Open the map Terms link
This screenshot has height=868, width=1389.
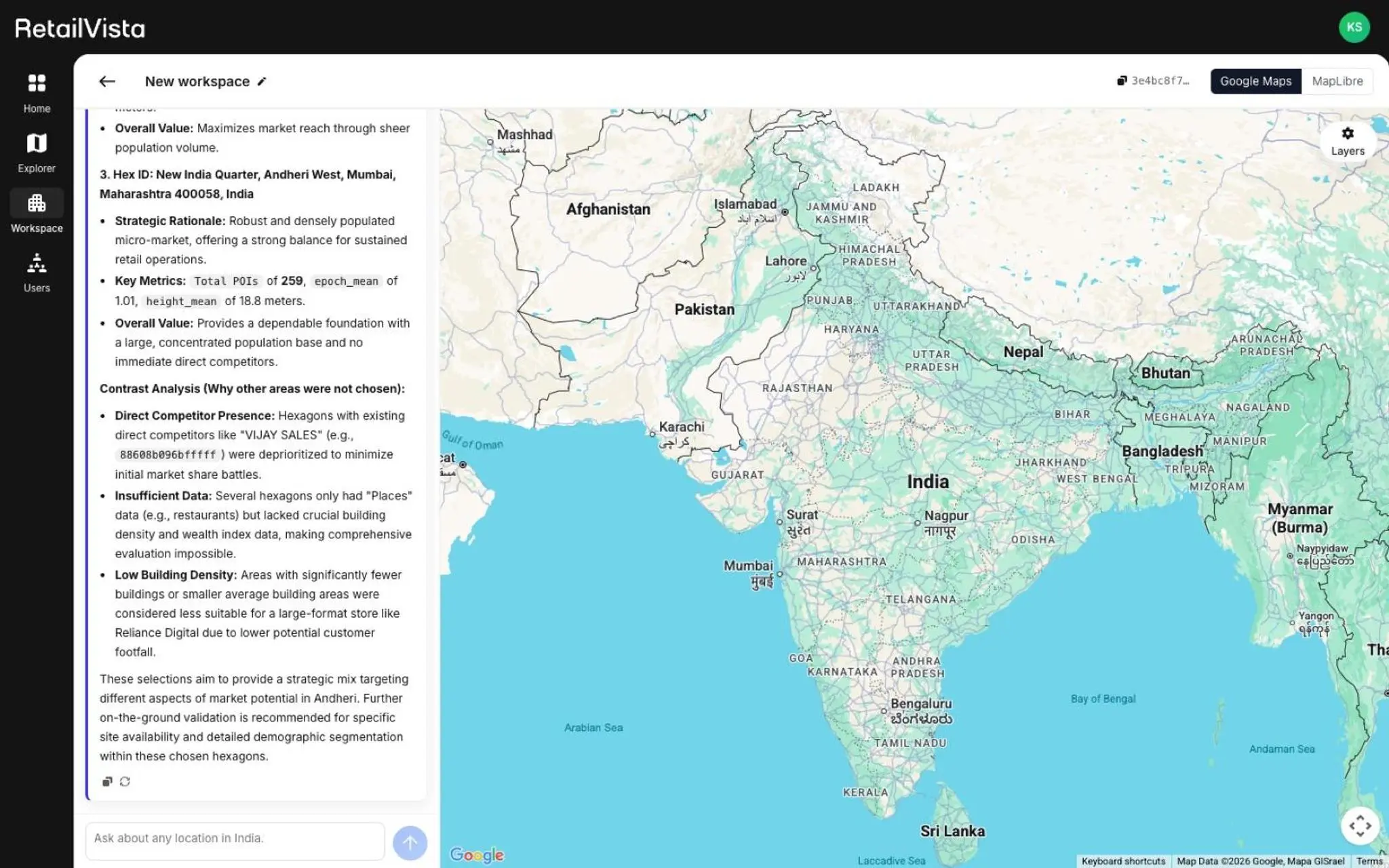pos(1369,861)
